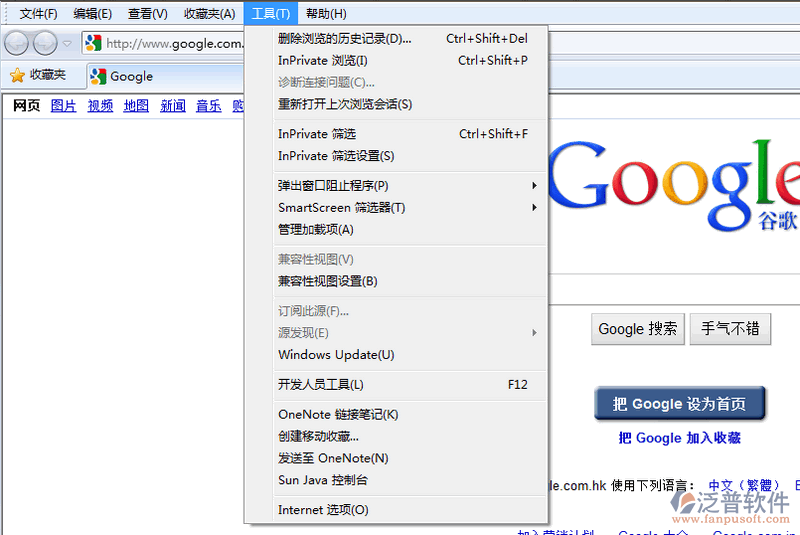The image size is (800, 535).
Task: Click 把 Google 设为首页 button
Action: [680, 404]
